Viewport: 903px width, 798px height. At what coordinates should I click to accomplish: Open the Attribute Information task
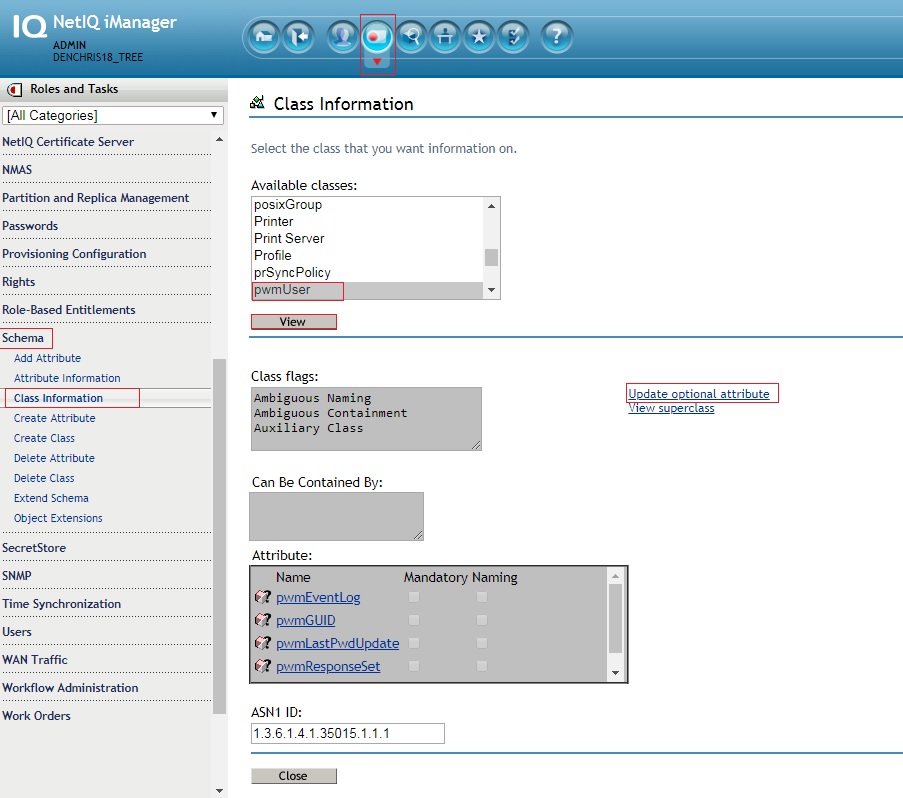point(67,378)
